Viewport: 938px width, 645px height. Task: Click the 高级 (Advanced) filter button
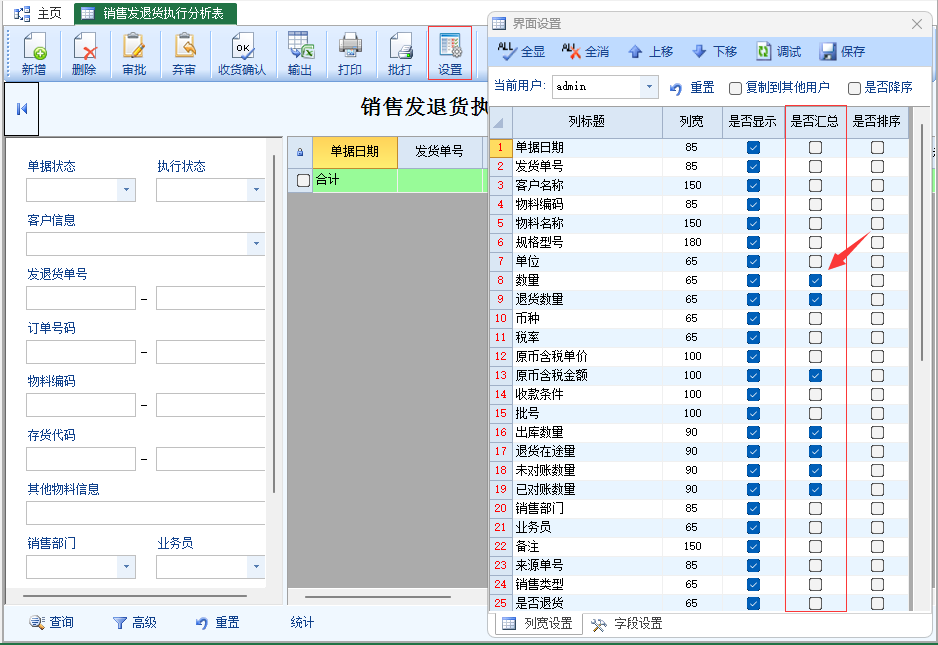[134, 622]
